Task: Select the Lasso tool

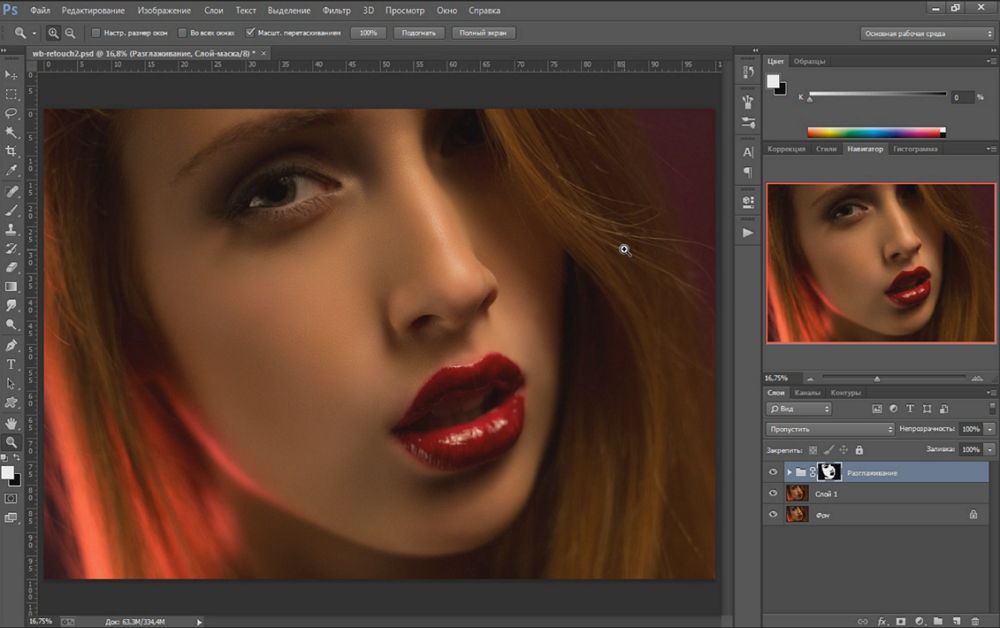Action: [12, 113]
